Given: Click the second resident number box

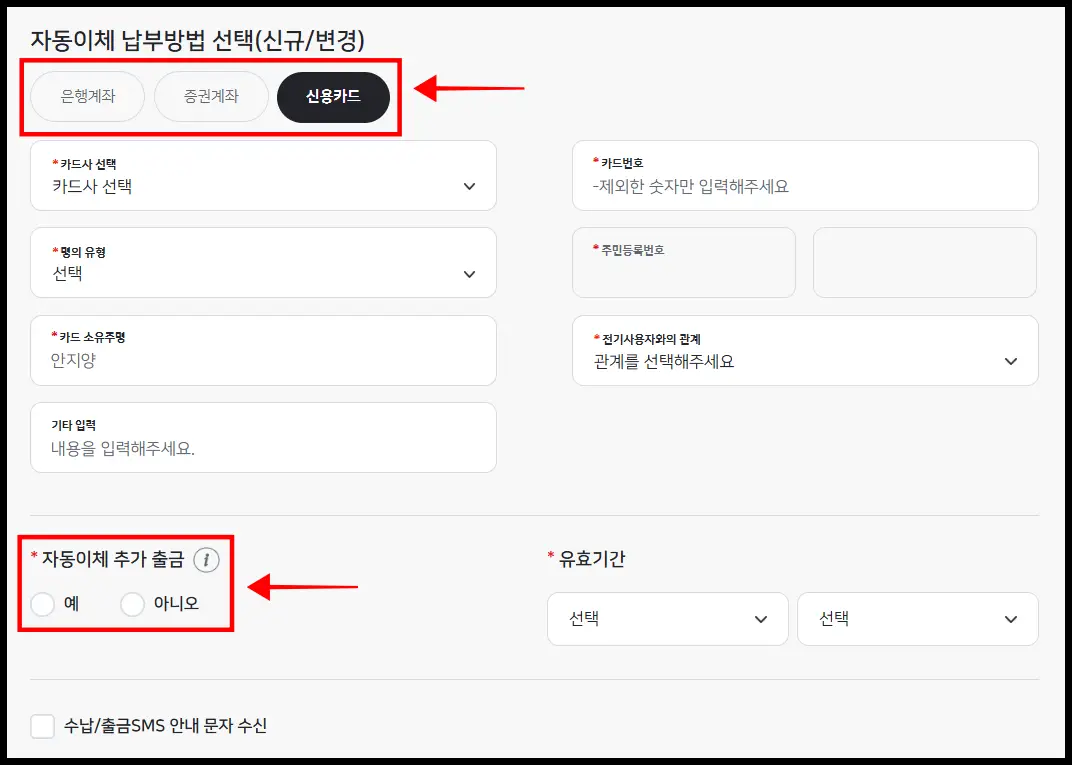Looking at the screenshot, I should click(924, 263).
